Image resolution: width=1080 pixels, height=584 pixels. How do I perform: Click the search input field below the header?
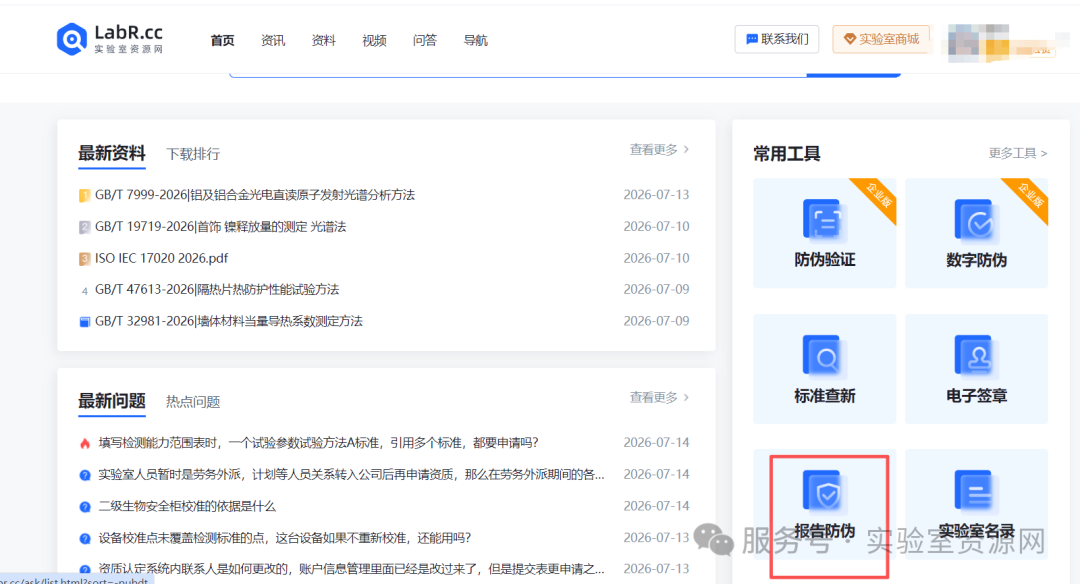coord(518,74)
